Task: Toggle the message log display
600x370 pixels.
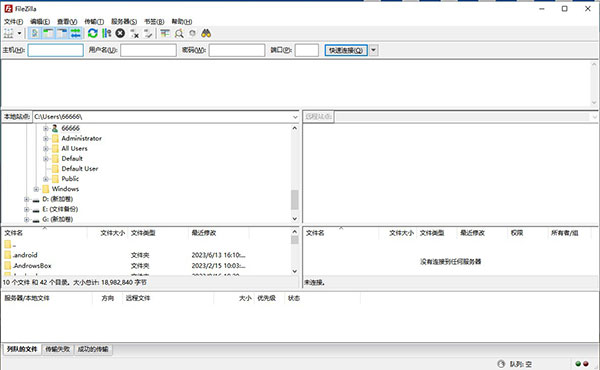Action: [x=34, y=34]
